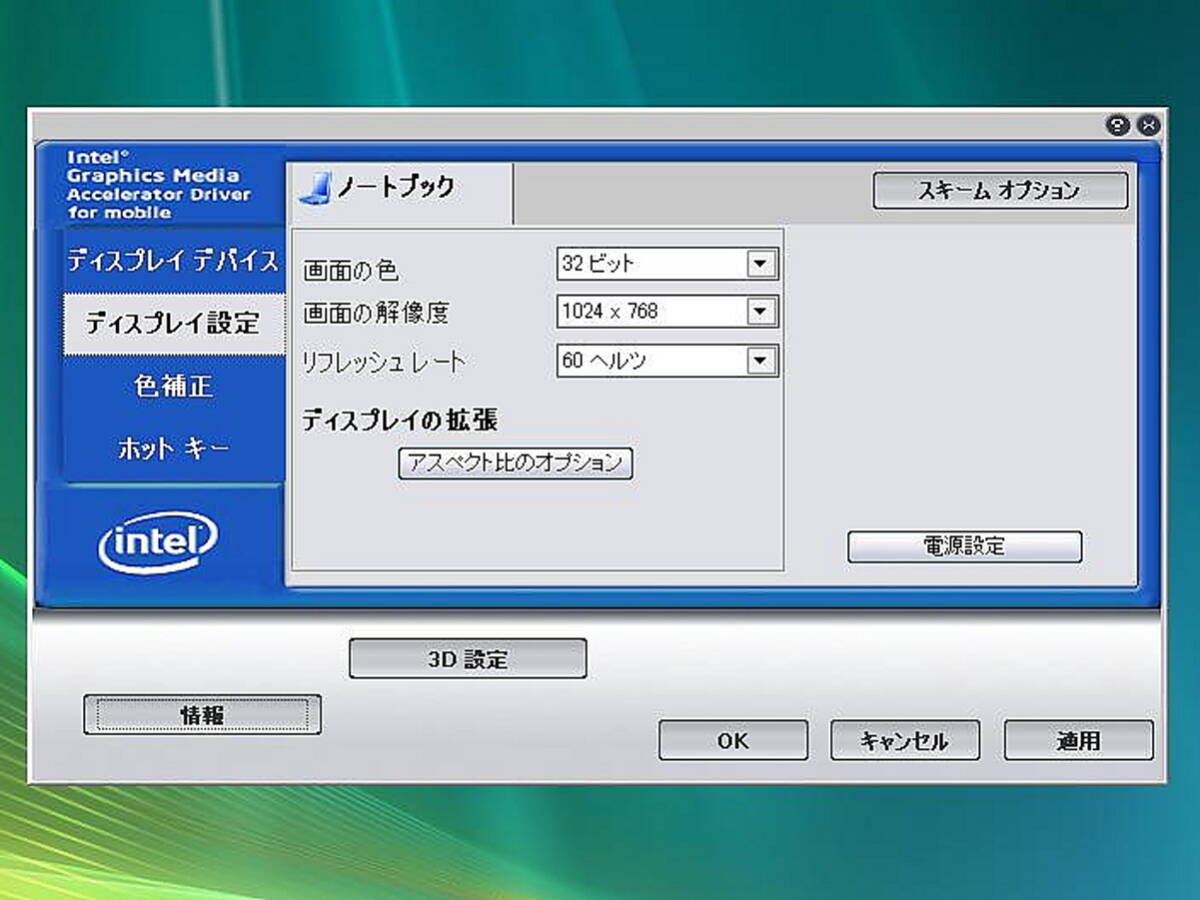
Task: Click the Intel logo
Action: (x=158, y=542)
